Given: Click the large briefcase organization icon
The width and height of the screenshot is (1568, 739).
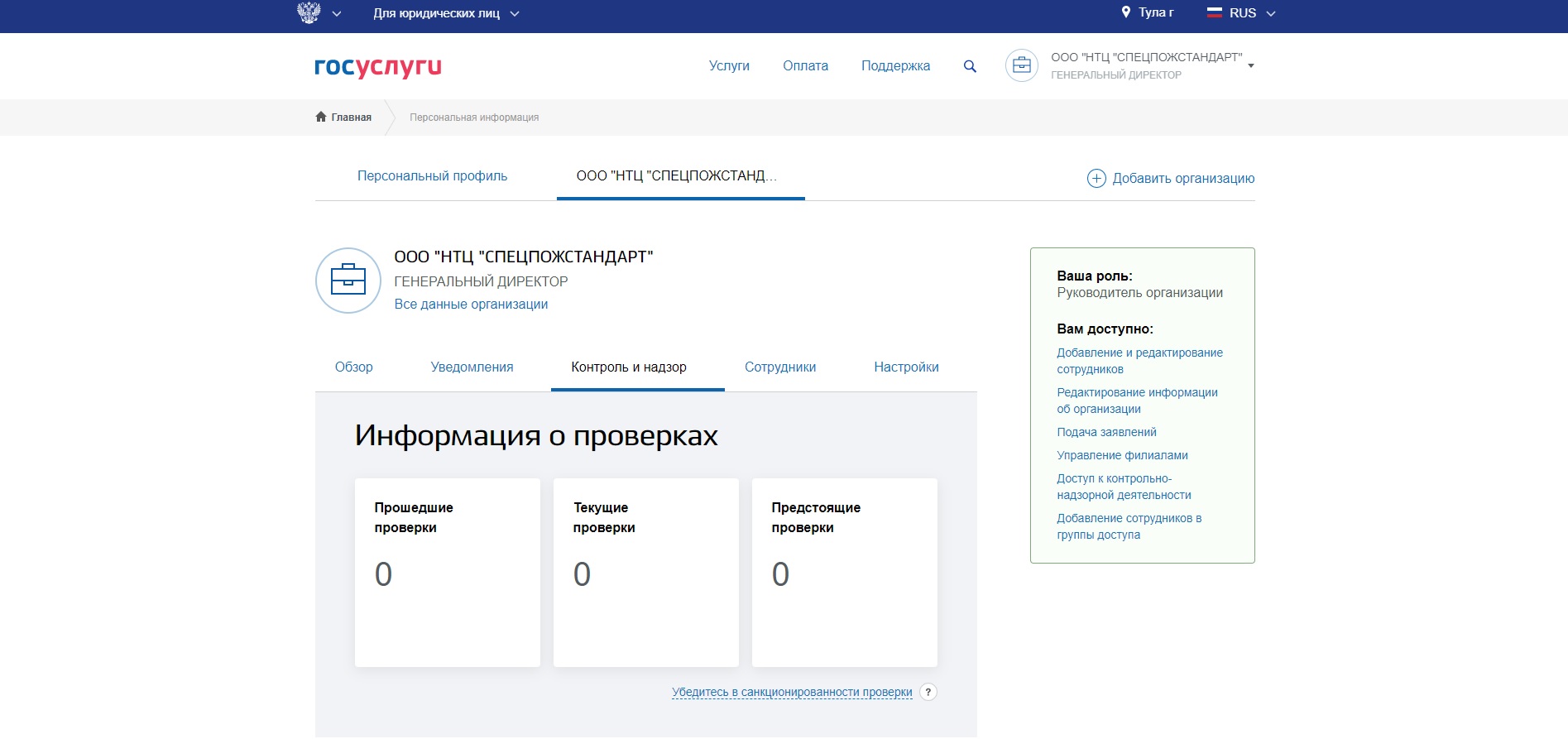Looking at the screenshot, I should click(x=348, y=281).
